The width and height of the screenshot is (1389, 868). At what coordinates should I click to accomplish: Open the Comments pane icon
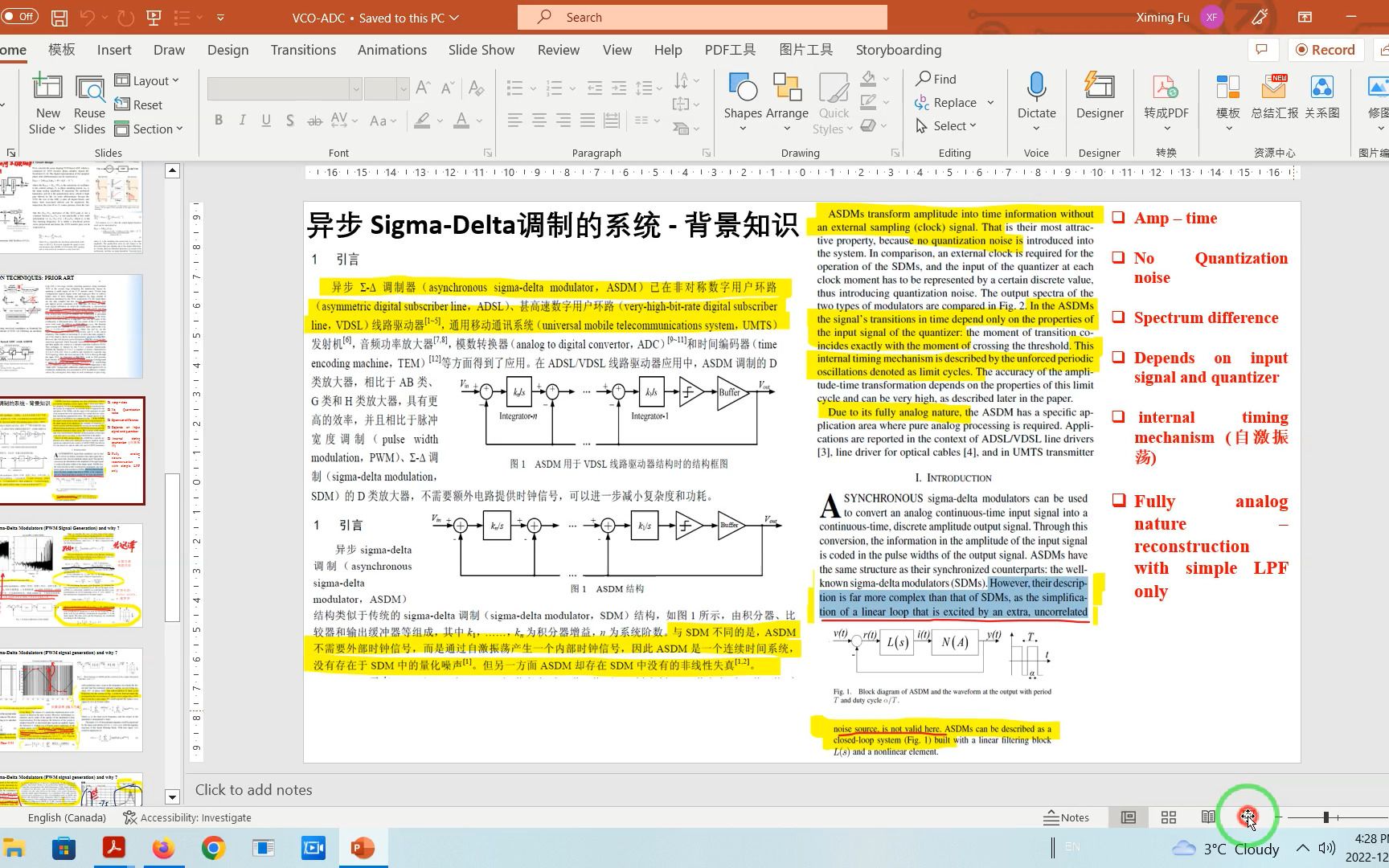click(1261, 50)
